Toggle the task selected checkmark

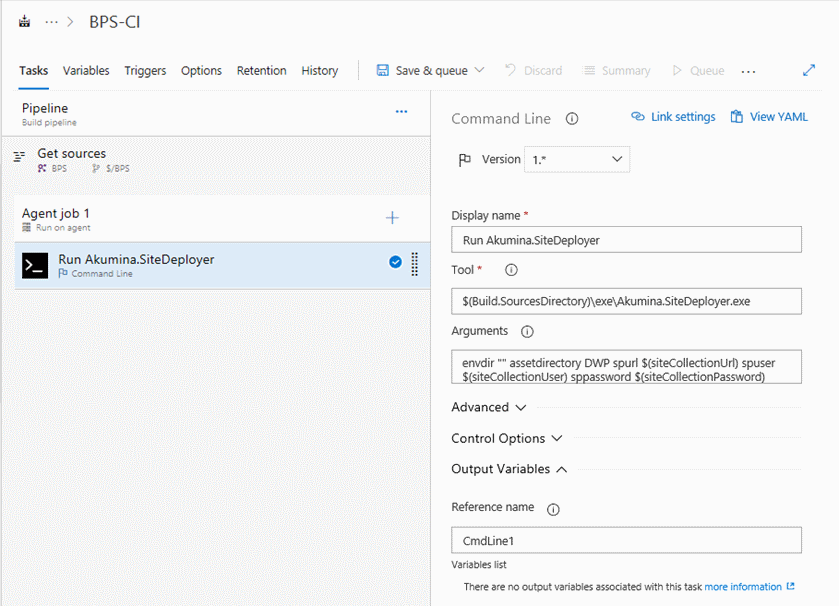395,262
